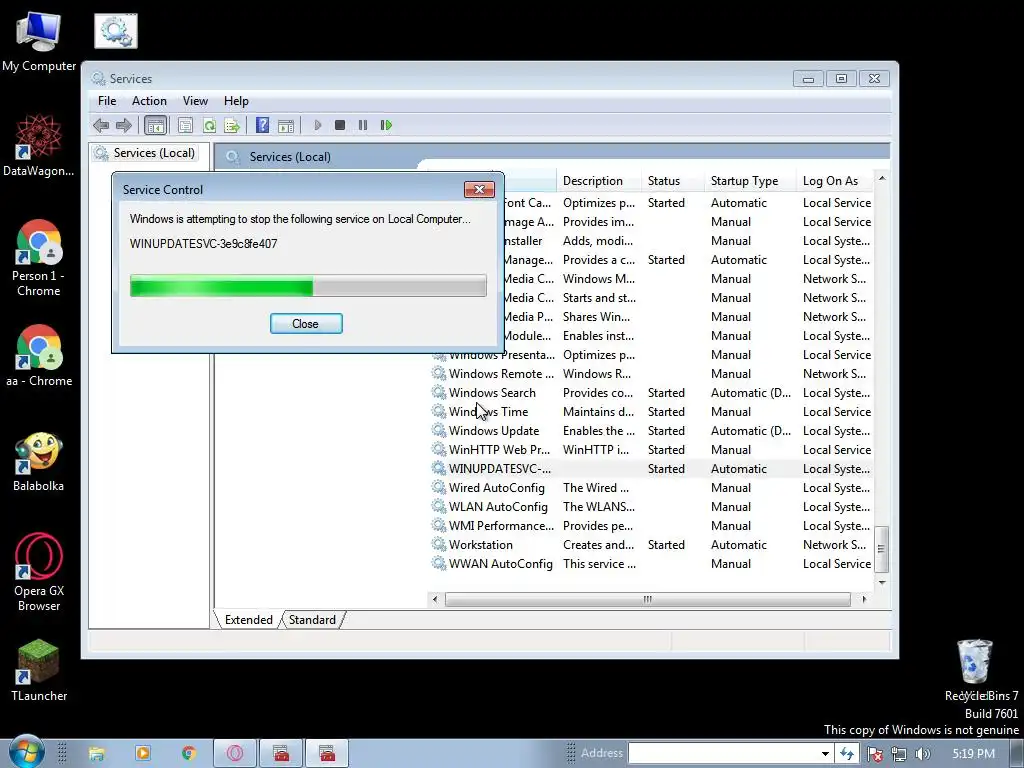Sort by the Description column header

(598, 181)
